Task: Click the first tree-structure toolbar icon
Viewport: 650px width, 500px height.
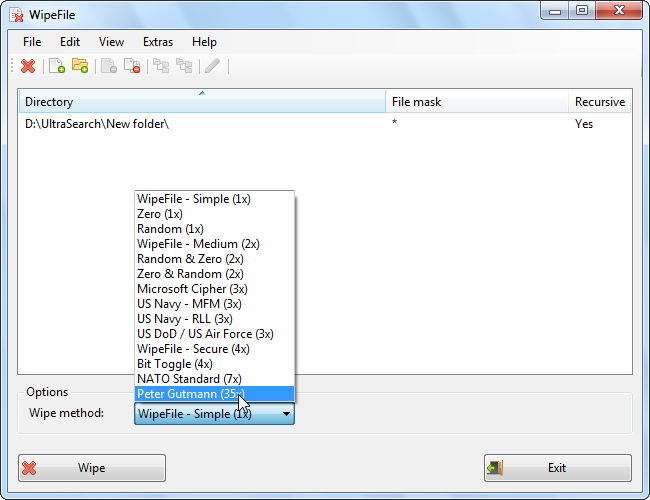Action: click(161, 66)
